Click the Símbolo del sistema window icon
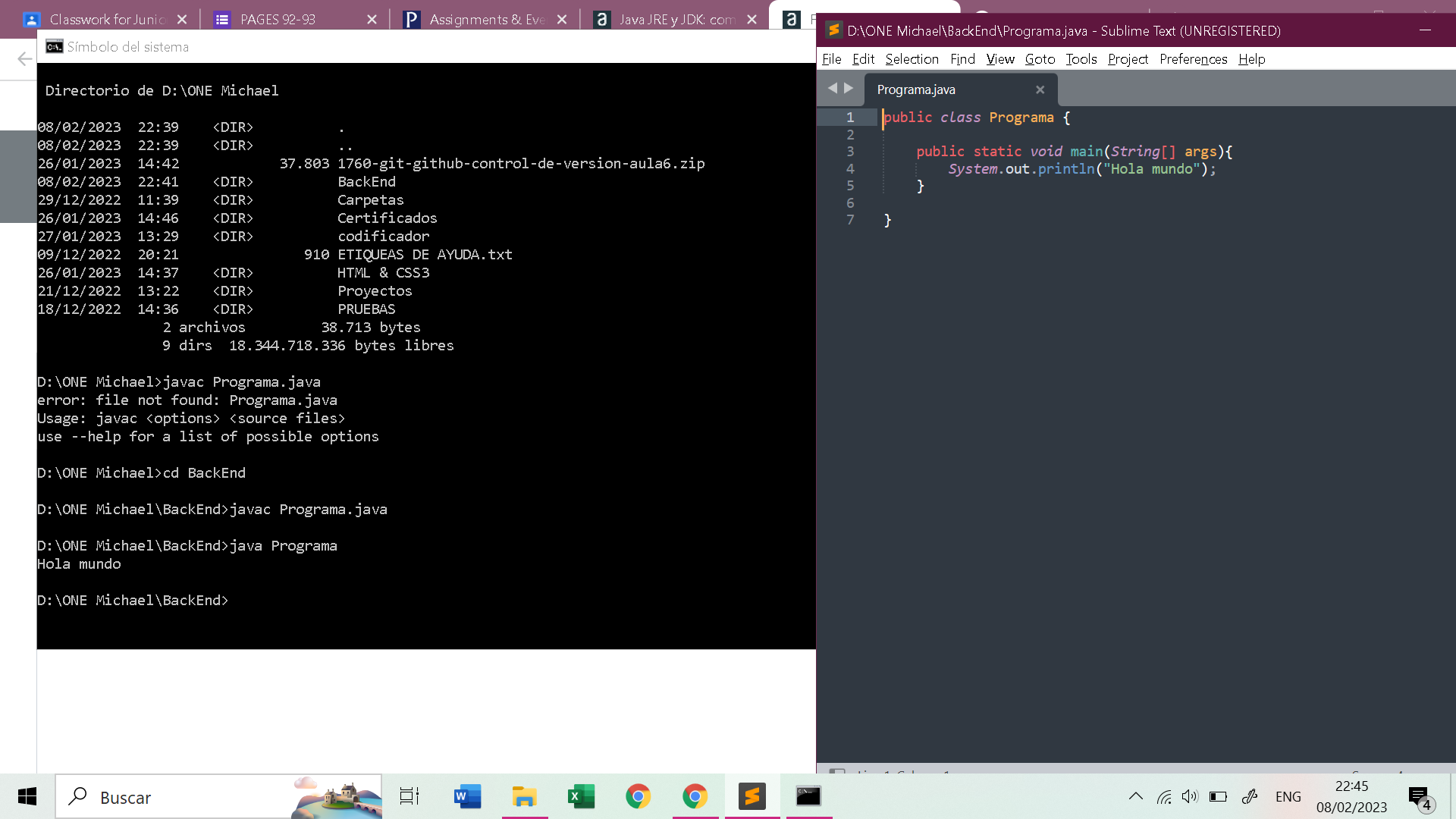This screenshot has height=819, width=1456. [x=54, y=47]
